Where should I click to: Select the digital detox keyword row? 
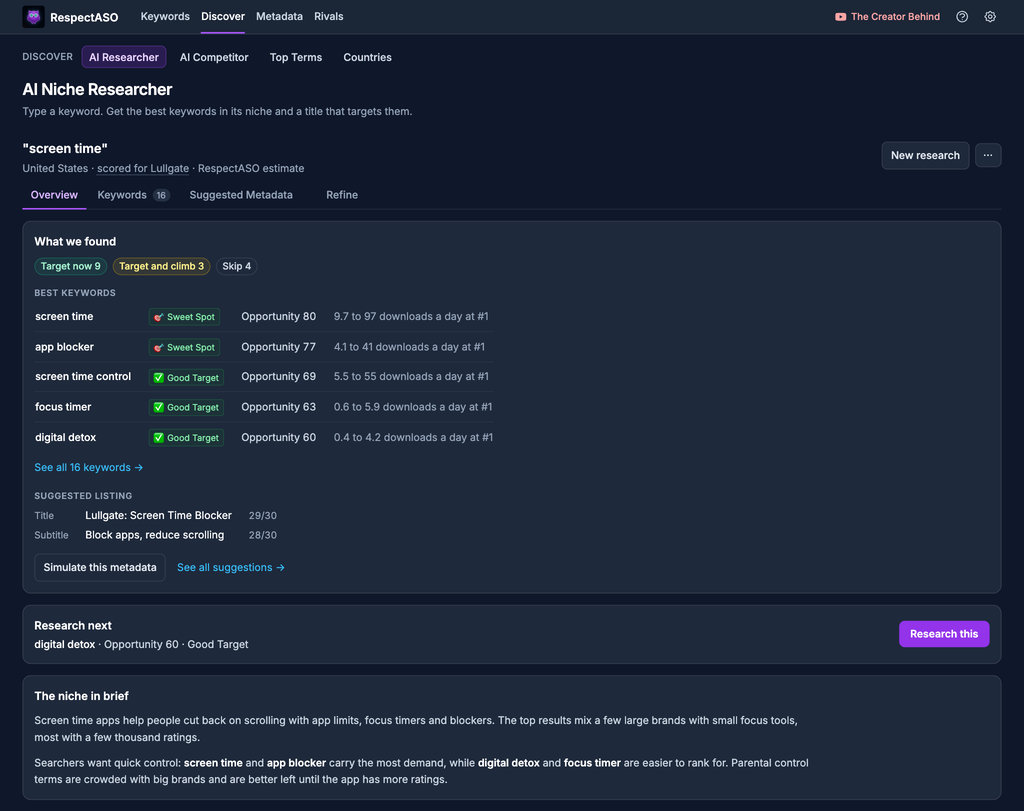coord(264,437)
